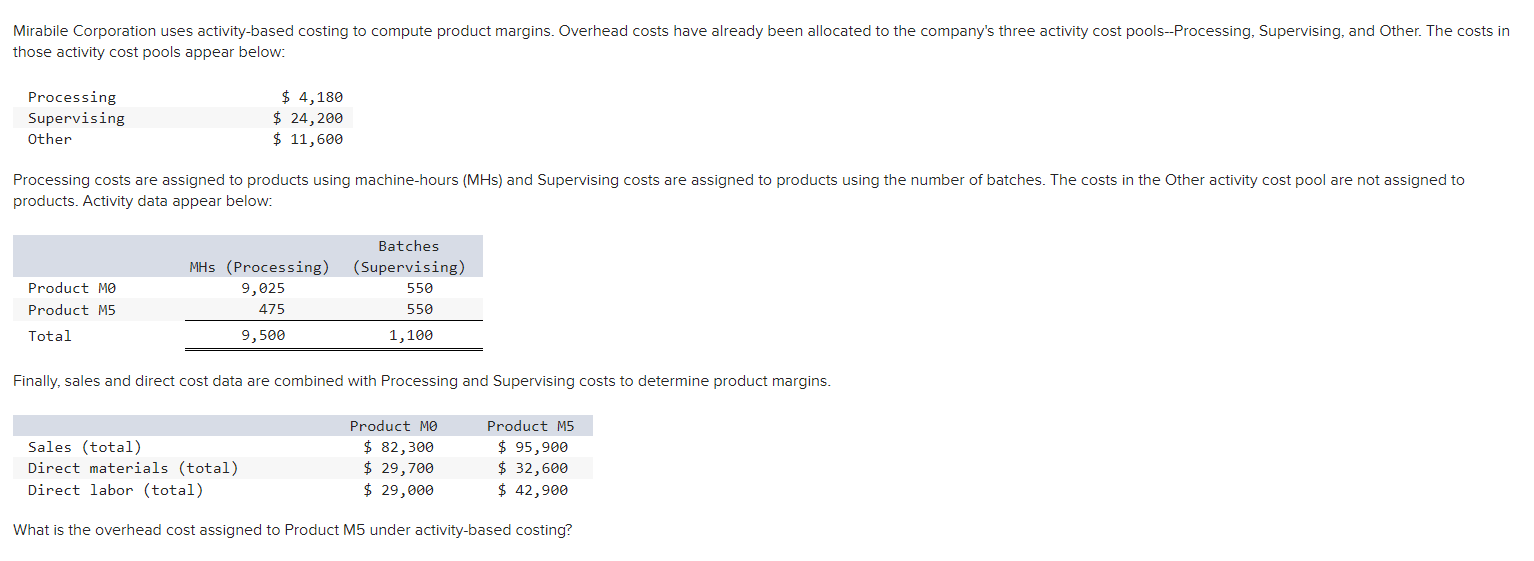Select the Product M5 row label in activity table
This screenshot has height=561, width=1534.
(72, 310)
